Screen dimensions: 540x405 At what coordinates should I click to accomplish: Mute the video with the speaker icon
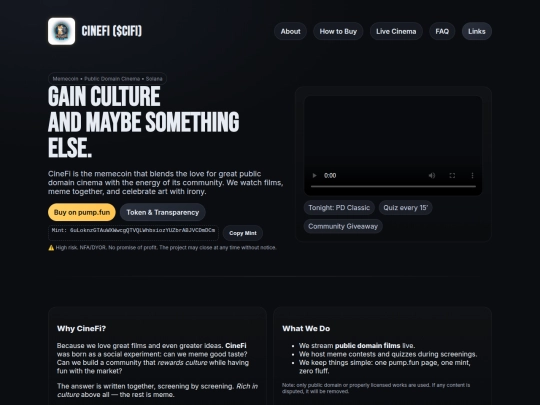(x=432, y=176)
